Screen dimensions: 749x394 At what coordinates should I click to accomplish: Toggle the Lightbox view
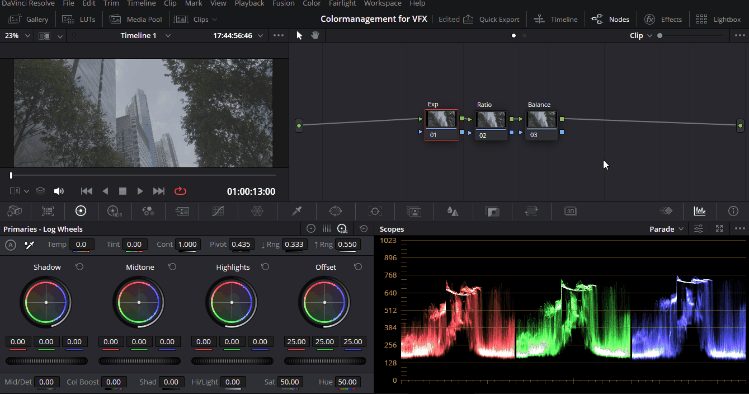coord(718,20)
